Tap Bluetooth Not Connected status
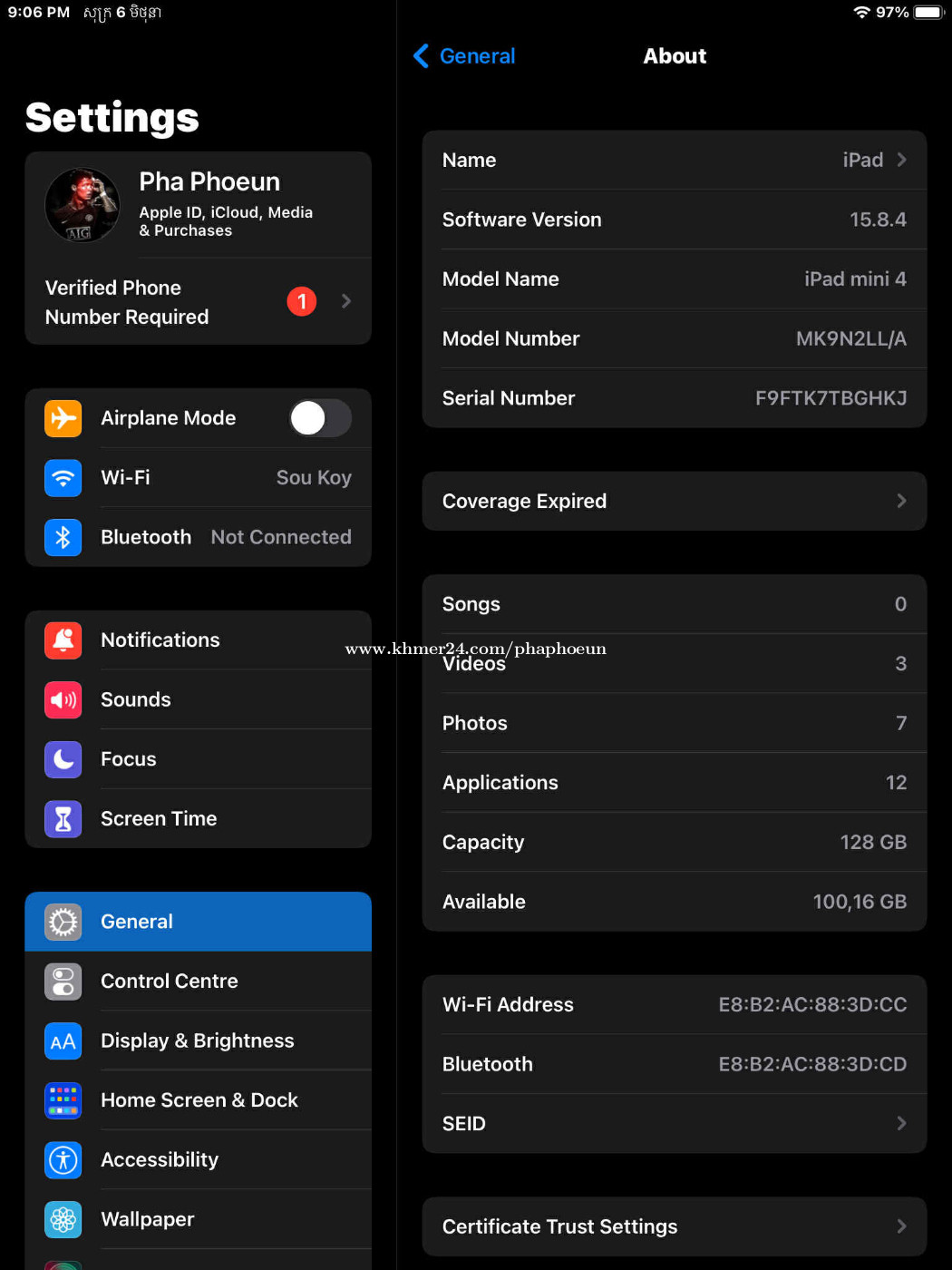Viewport: 952px width, 1270px height. pyautogui.click(x=281, y=537)
